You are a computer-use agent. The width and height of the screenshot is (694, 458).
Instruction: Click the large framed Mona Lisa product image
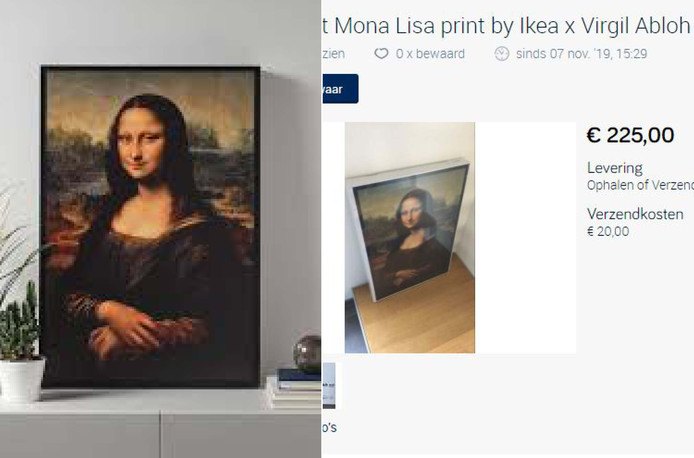point(150,227)
